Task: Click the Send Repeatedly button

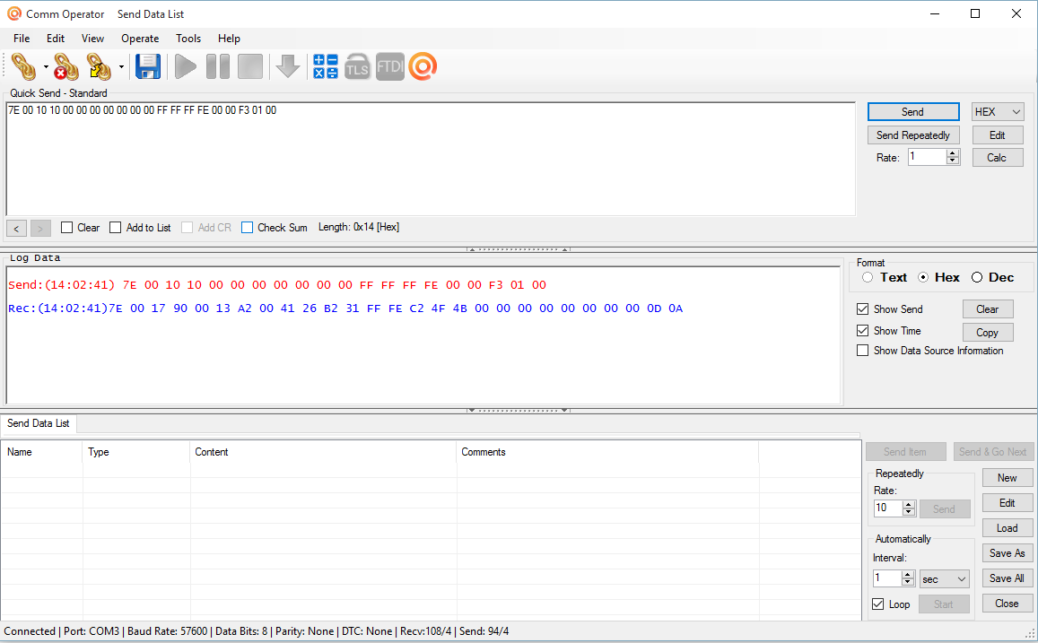Action: 912,135
